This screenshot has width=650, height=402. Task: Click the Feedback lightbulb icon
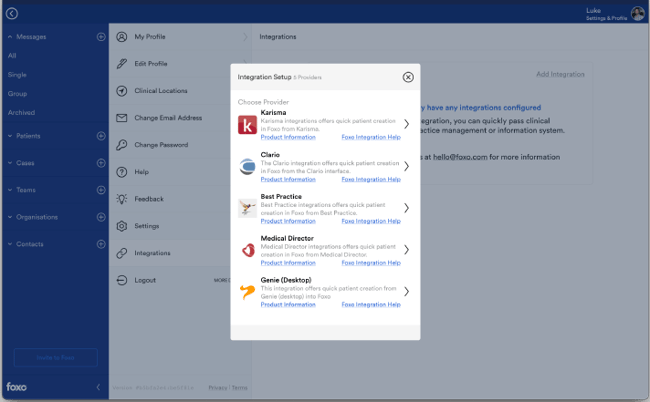tap(121, 199)
